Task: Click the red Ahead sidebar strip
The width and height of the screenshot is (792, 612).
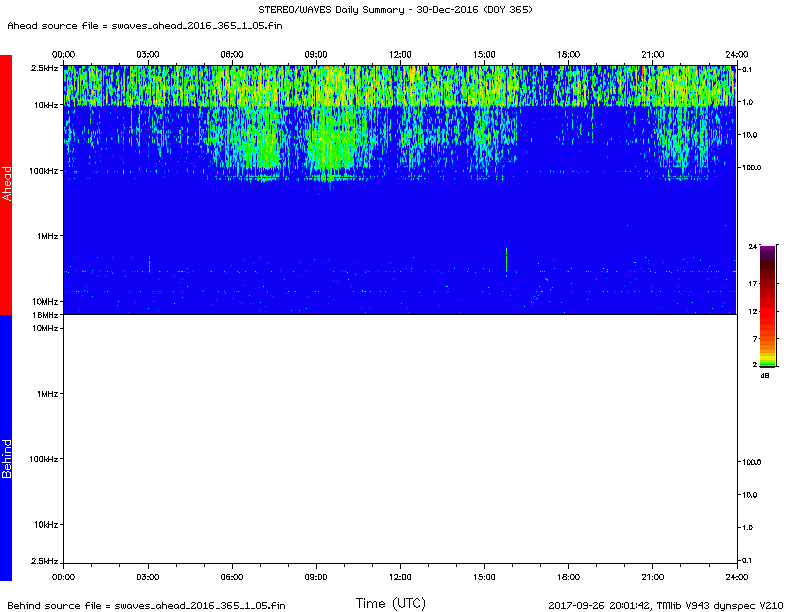Action: pos(6,185)
